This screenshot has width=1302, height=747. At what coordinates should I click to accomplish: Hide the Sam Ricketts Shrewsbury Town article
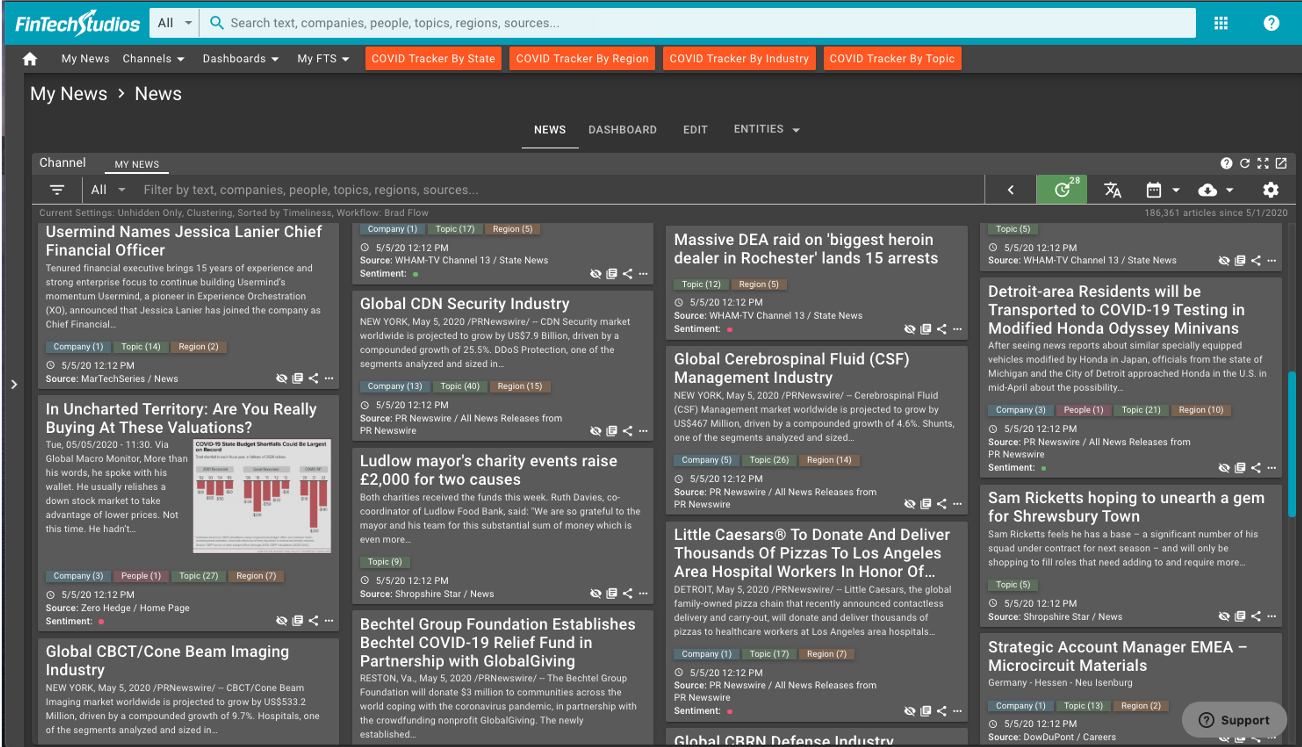point(1224,617)
